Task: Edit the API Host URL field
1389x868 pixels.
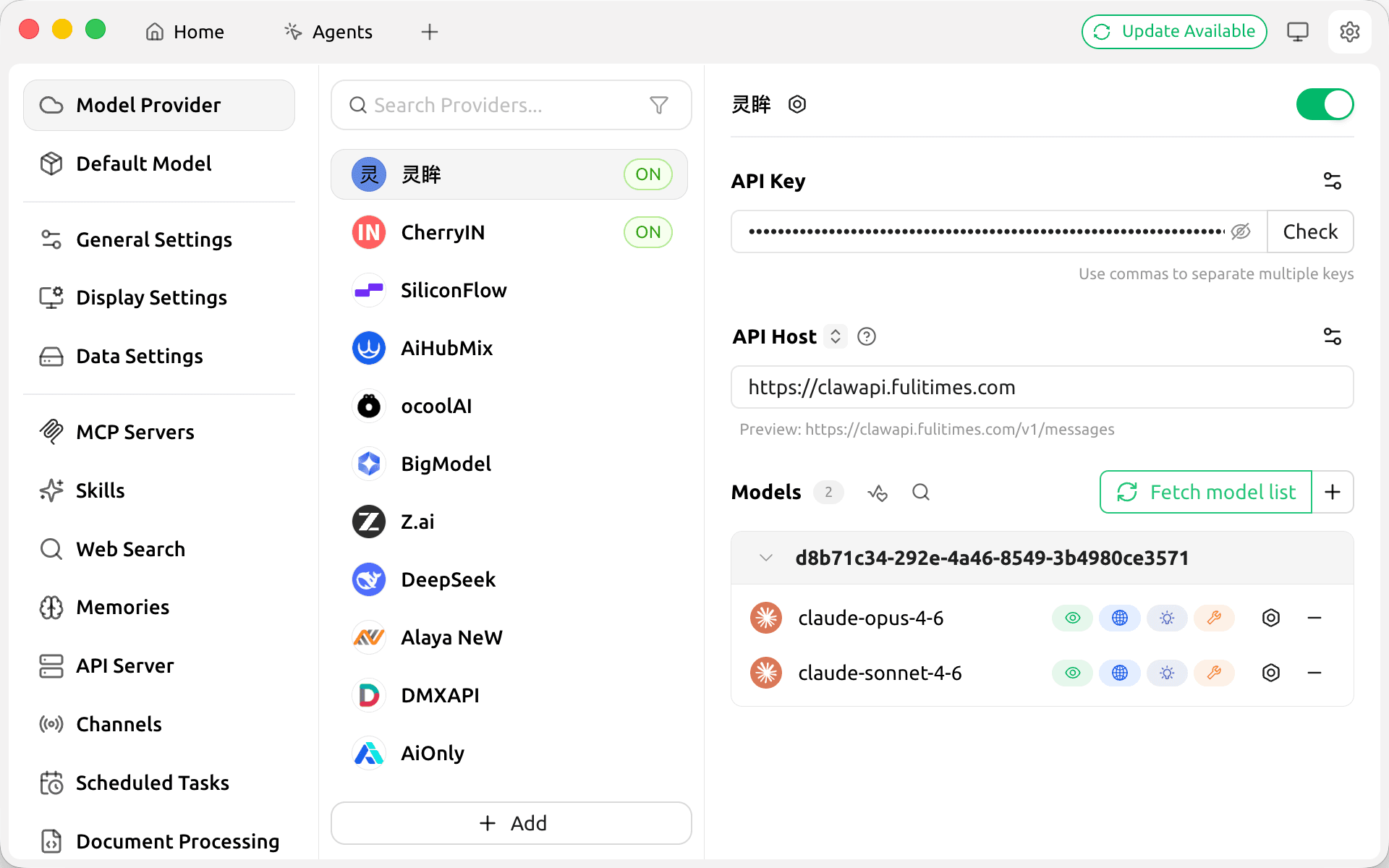Action: point(1042,387)
